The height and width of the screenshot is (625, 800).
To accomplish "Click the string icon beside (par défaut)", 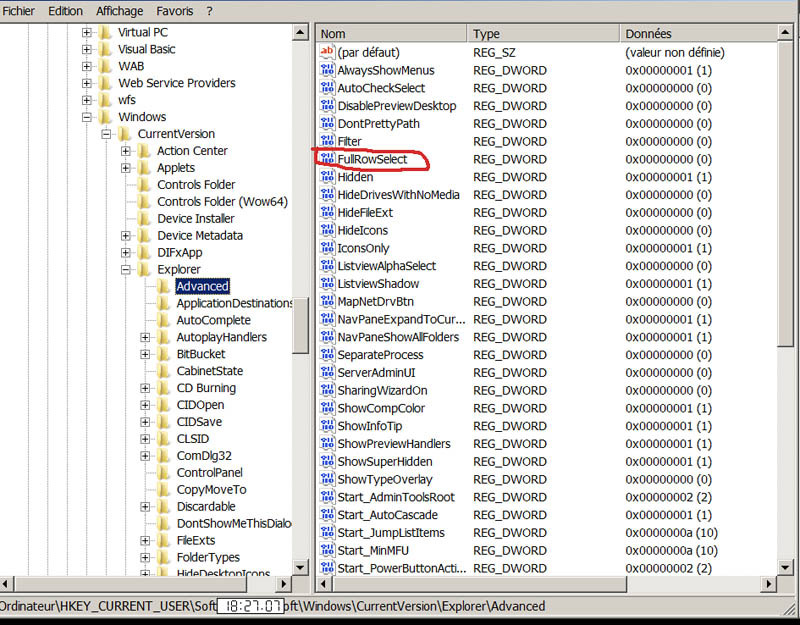I will (327, 52).
